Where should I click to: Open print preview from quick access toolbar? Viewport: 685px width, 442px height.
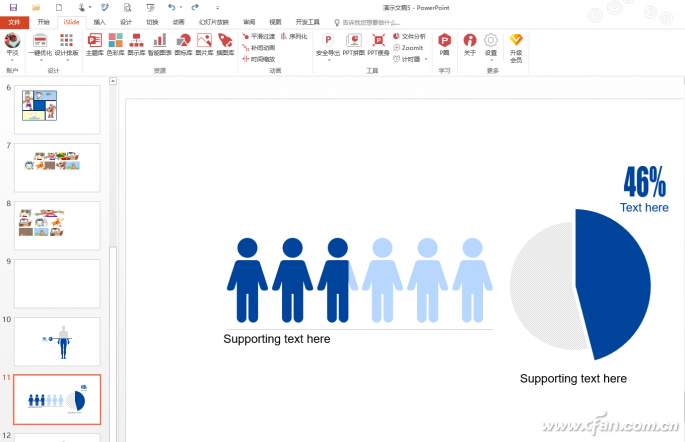pyautogui.click(x=127, y=7)
